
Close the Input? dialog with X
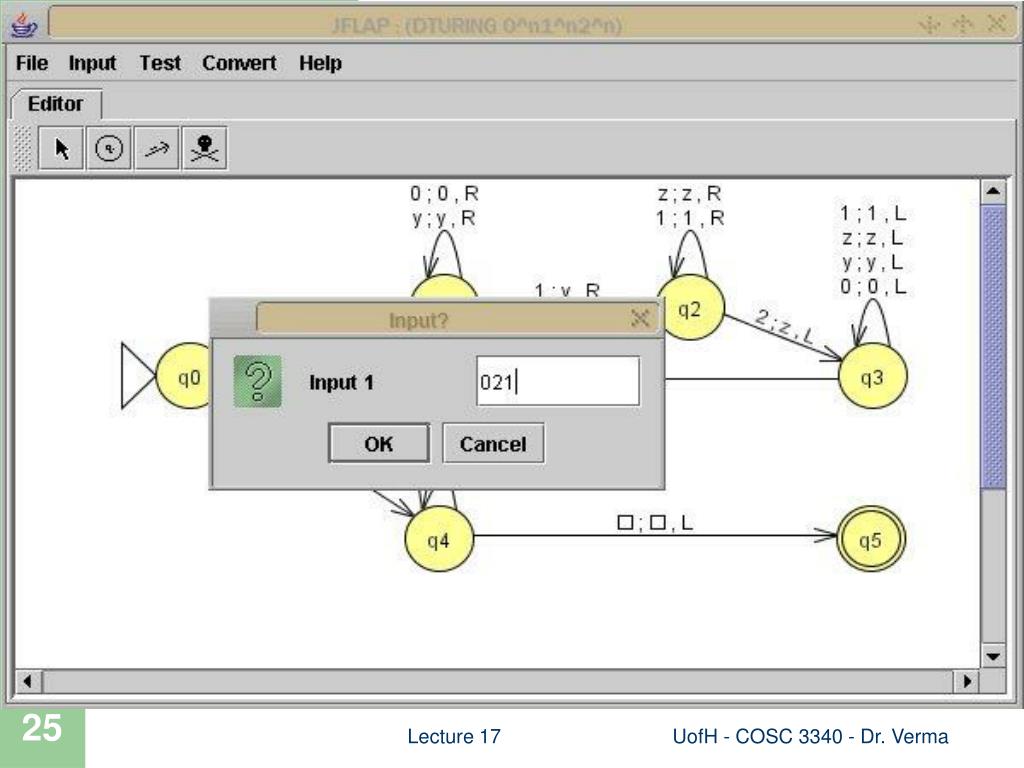[640, 319]
